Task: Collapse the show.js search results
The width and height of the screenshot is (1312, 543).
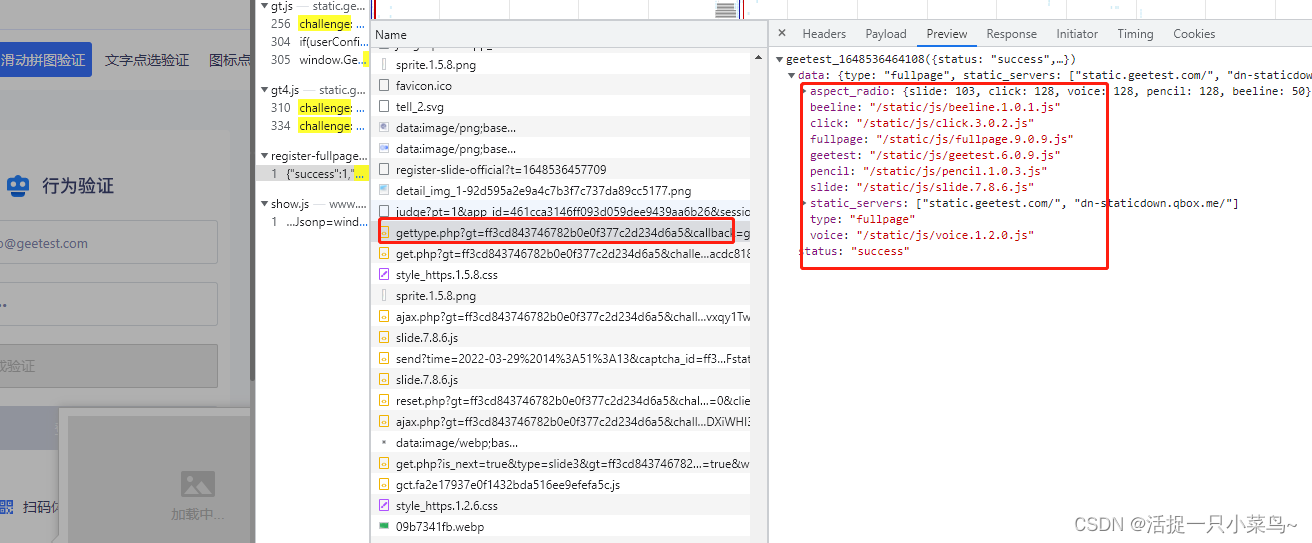Action: [x=263, y=204]
